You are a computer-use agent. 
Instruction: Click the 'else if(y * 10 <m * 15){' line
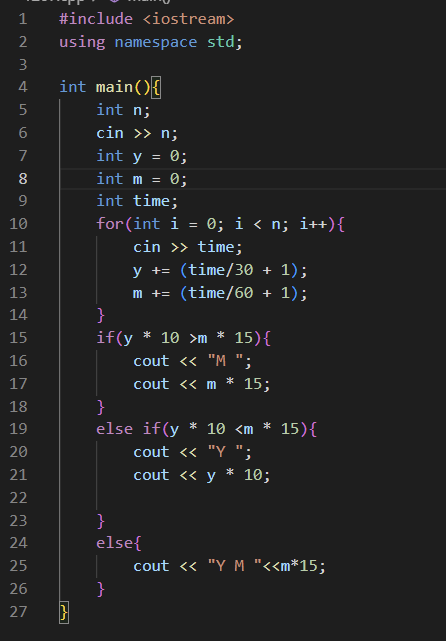coord(206,429)
